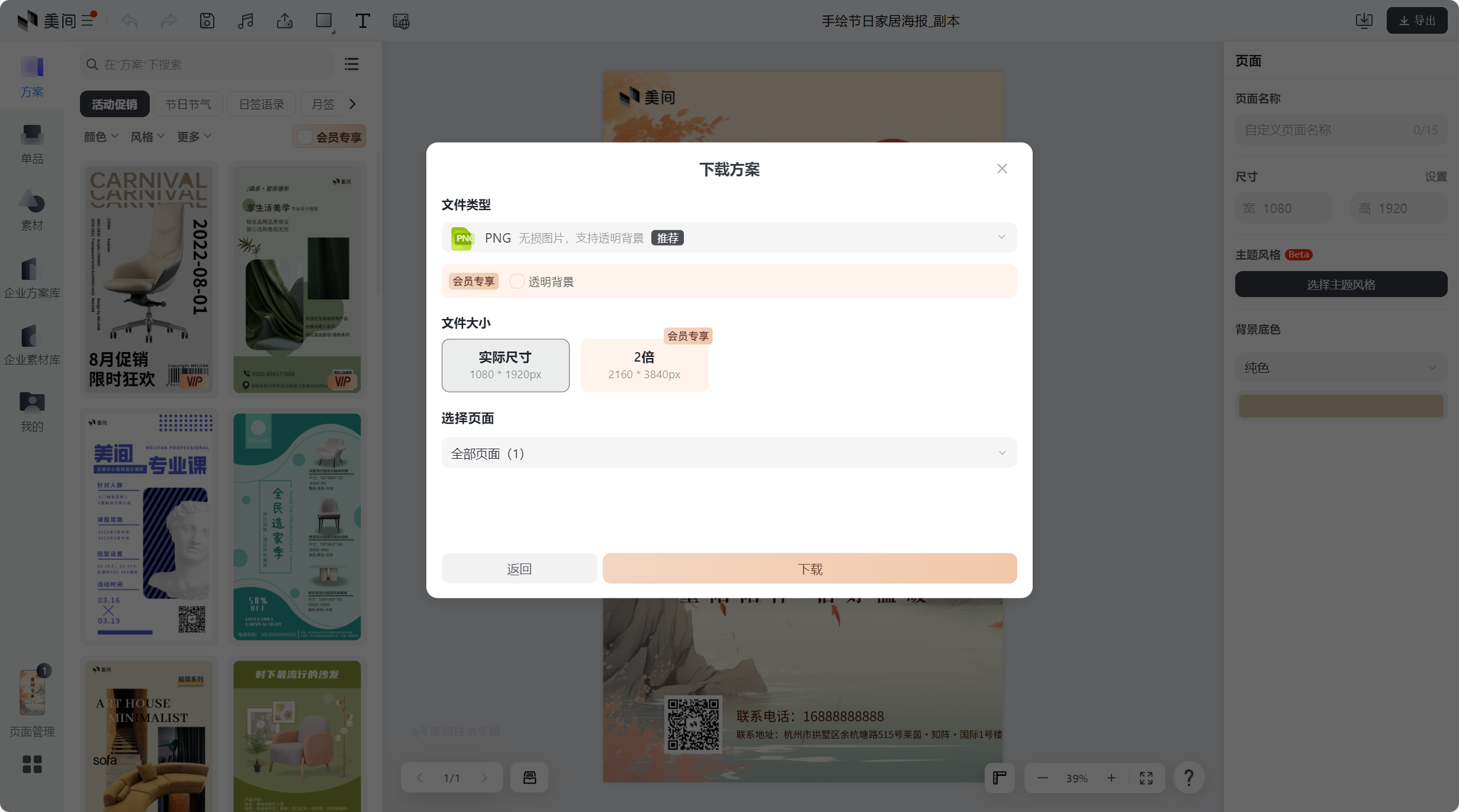This screenshot has width=1459, height=812.
Task: Select the rectangle shape tool
Action: coord(324,21)
